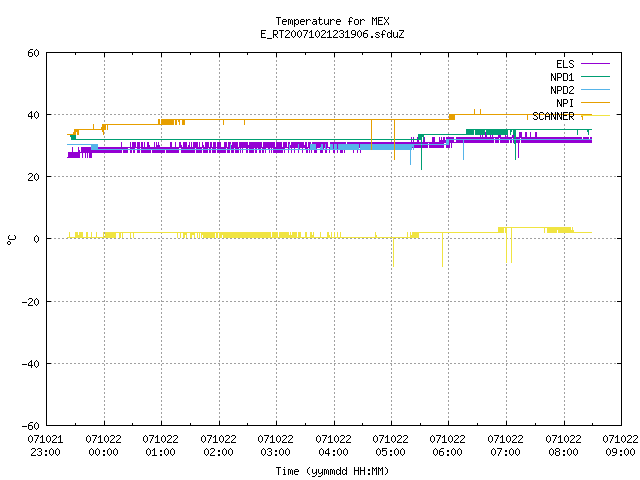Click the y-axis label 60
640x480 pixels.
click(33, 53)
